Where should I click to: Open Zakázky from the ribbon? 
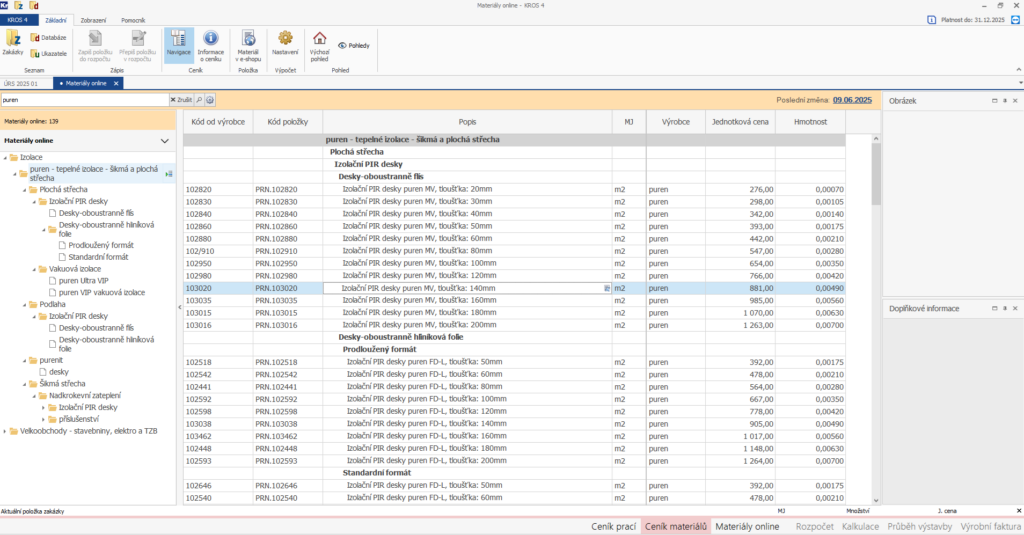(x=13, y=43)
